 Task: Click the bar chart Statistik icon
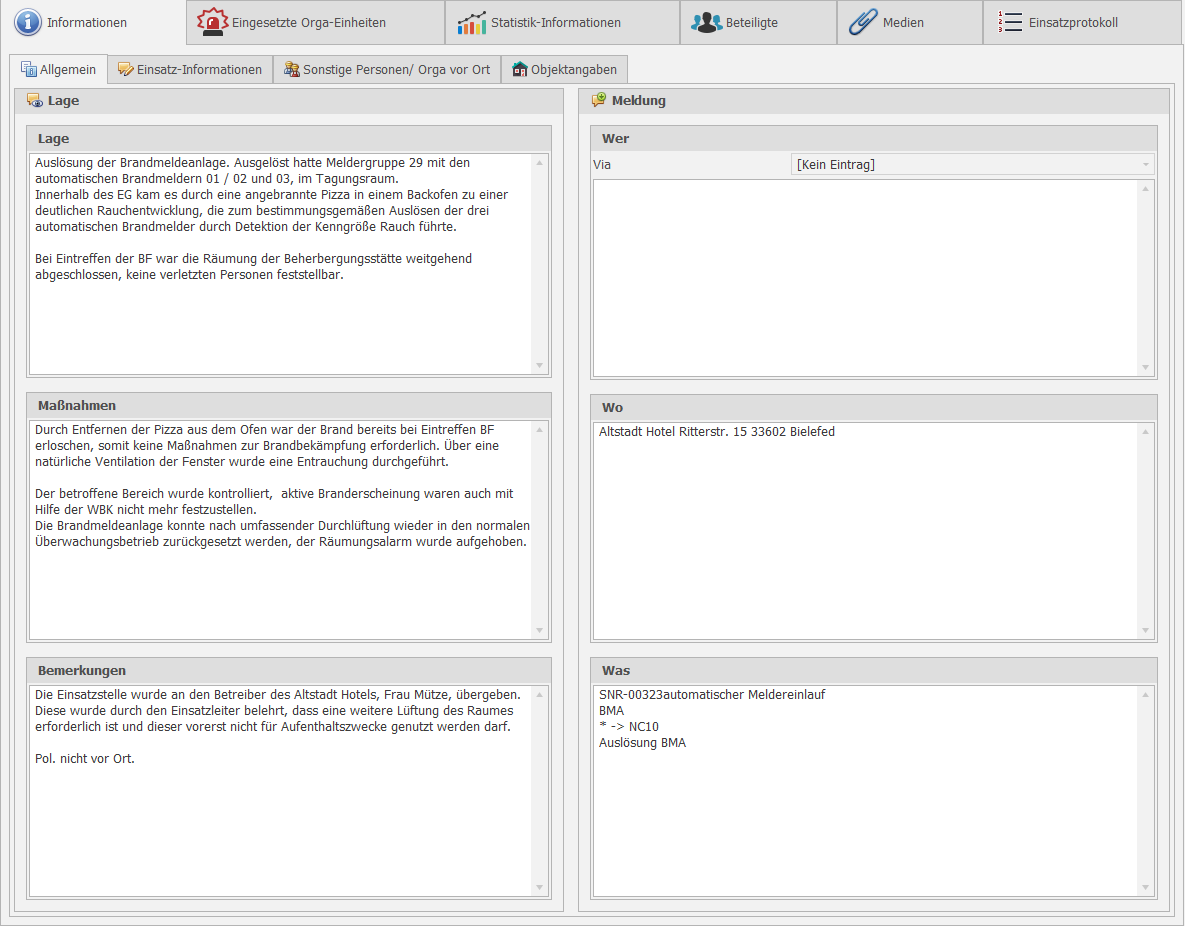[472, 22]
